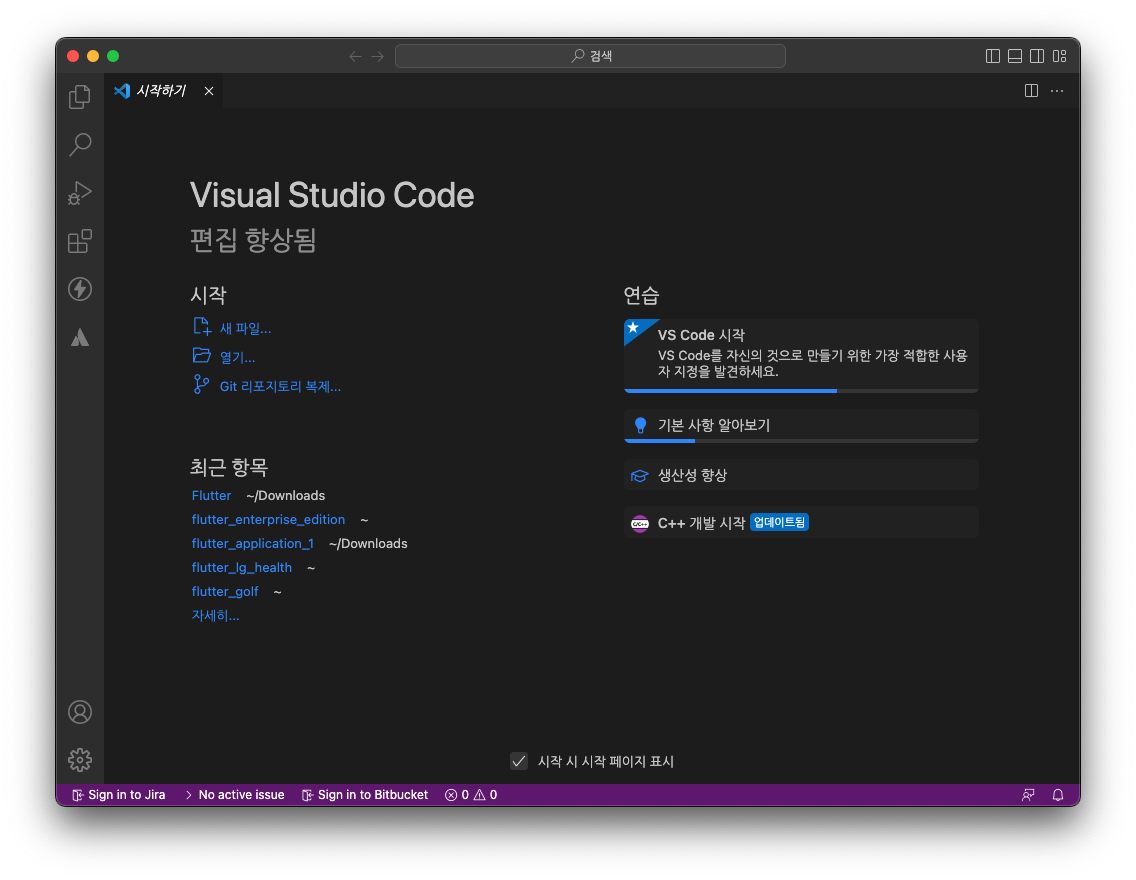Viewport: 1136px width, 880px height.
Task: Click the 기본 사항 알아보기 progress bar
Action: click(x=801, y=440)
